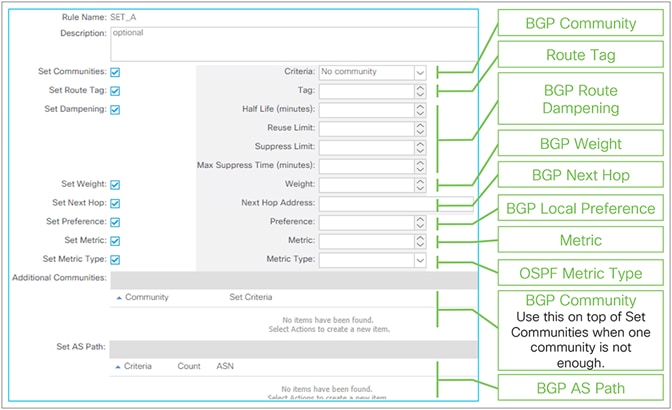The width and height of the screenshot is (672, 410).
Task: Click the Metric input field
Action: pyautogui.click(x=367, y=242)
